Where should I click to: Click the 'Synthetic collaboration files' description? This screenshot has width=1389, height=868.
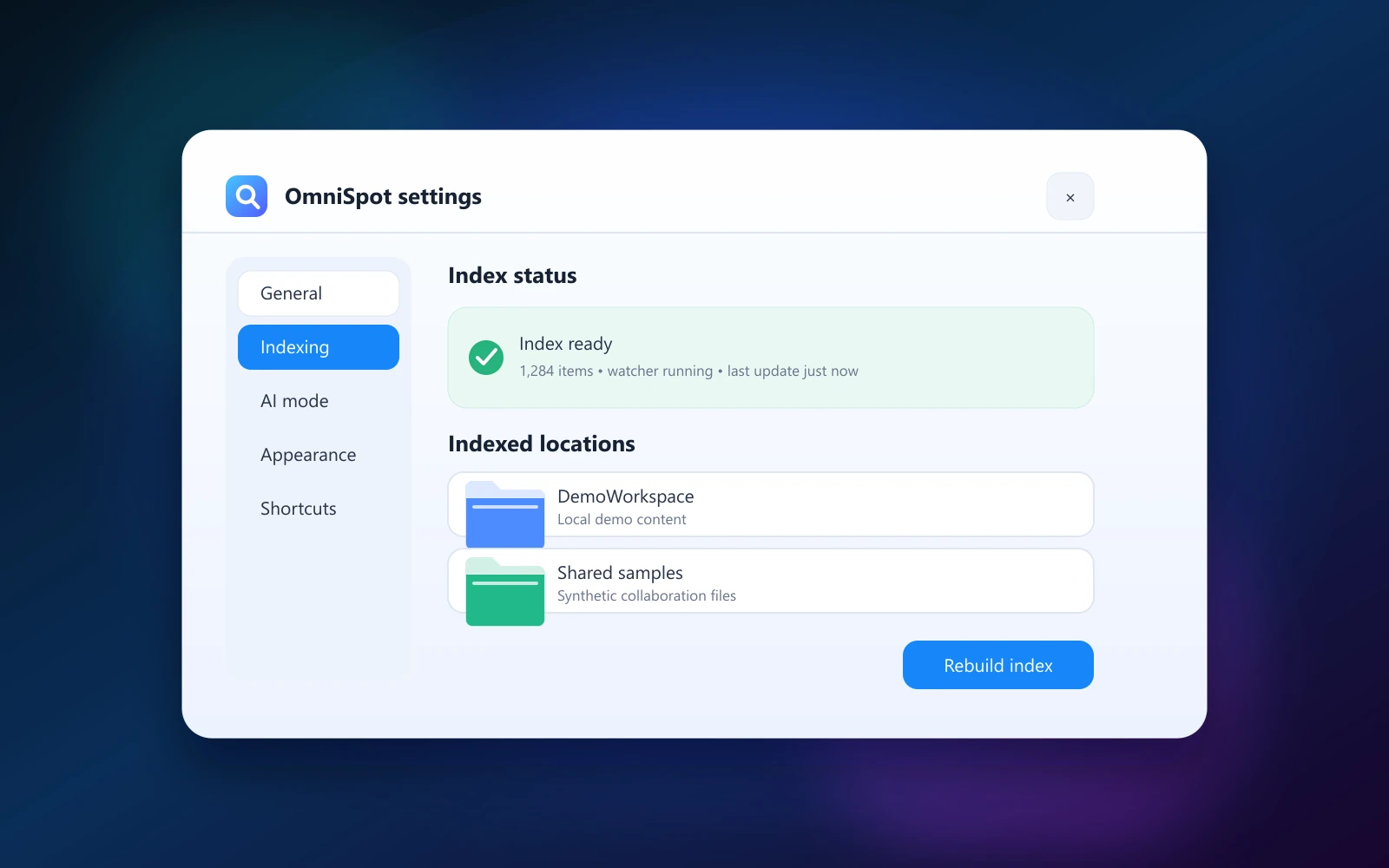point(647,595)
